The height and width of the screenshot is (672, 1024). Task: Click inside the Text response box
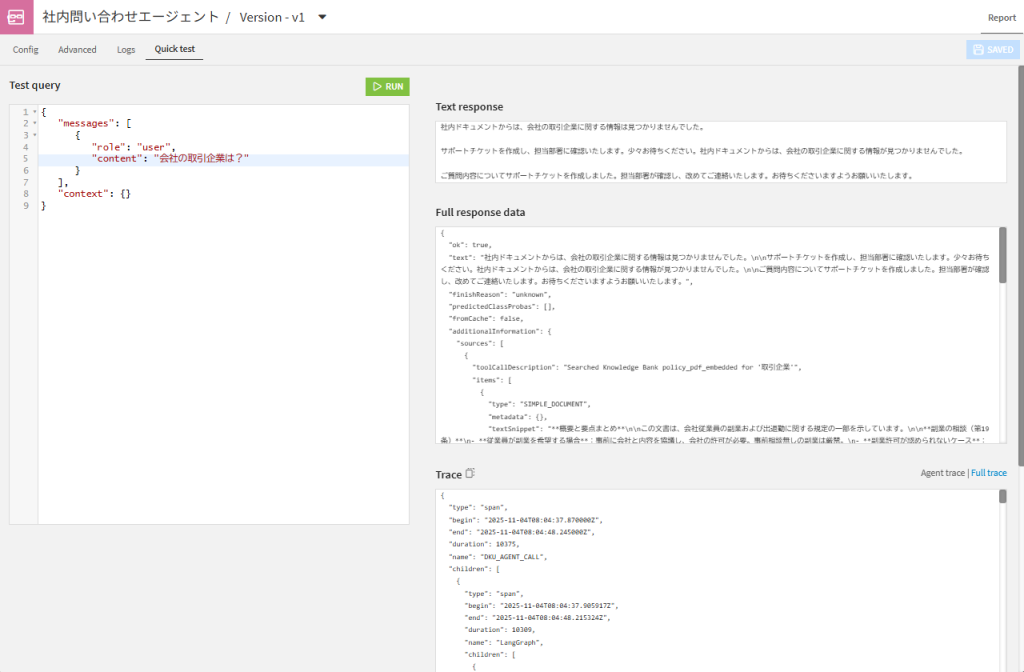click(x=720, y=152)
